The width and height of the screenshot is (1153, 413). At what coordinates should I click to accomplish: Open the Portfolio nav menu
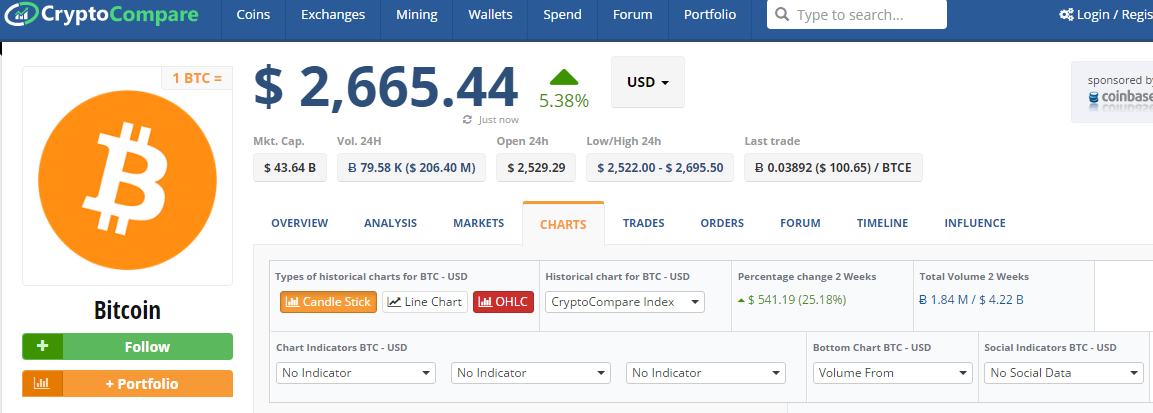(710, 15)
